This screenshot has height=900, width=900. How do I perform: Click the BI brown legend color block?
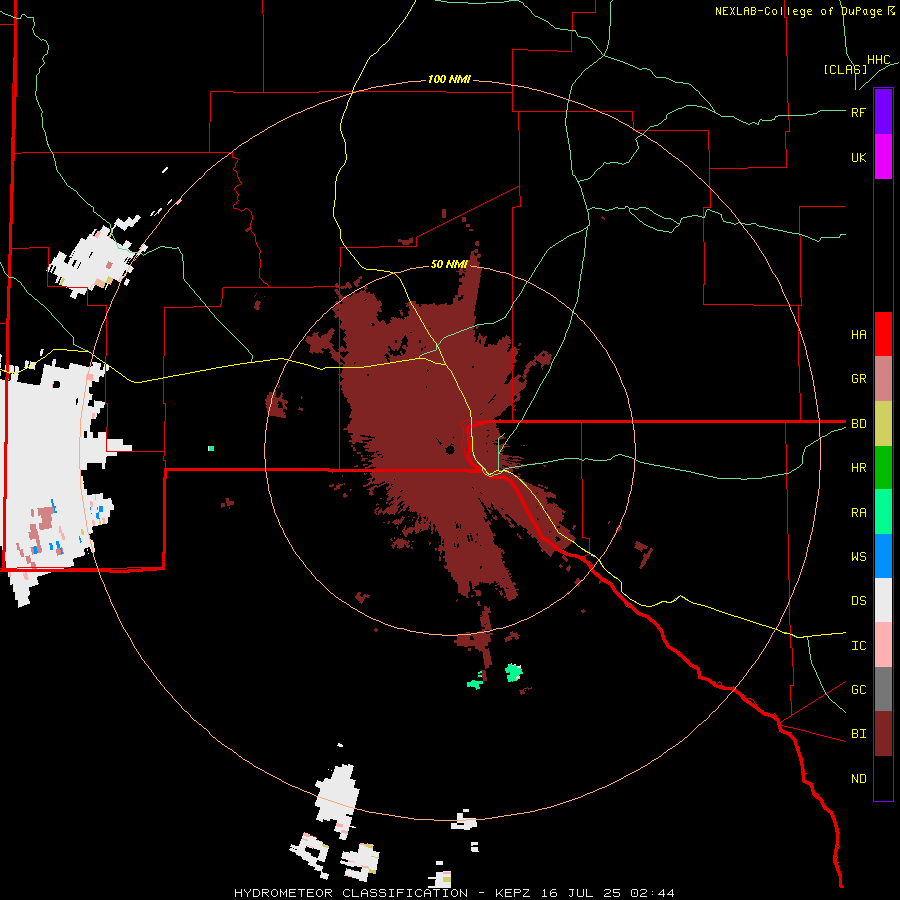click(883, 734)
